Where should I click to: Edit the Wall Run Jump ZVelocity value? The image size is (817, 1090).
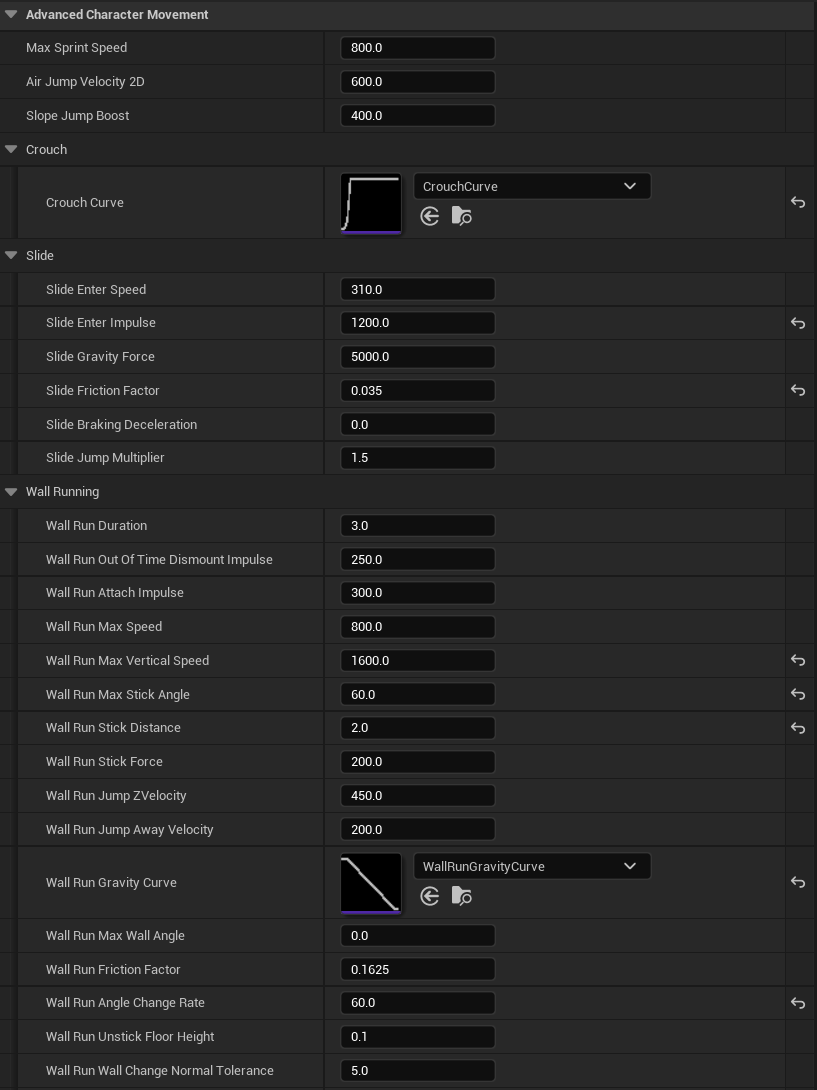click(x=417, y=795)
